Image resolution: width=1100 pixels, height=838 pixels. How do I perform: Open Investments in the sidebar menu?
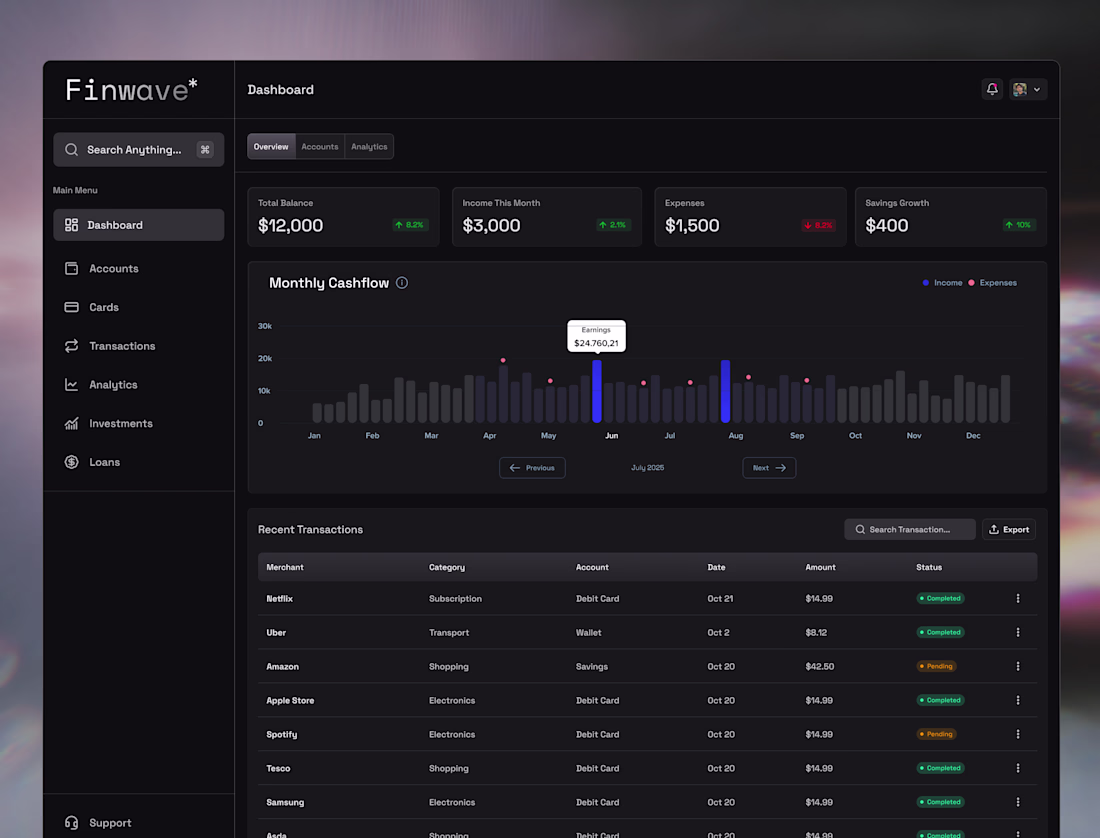pyautogui.click(x=121, y=424)
